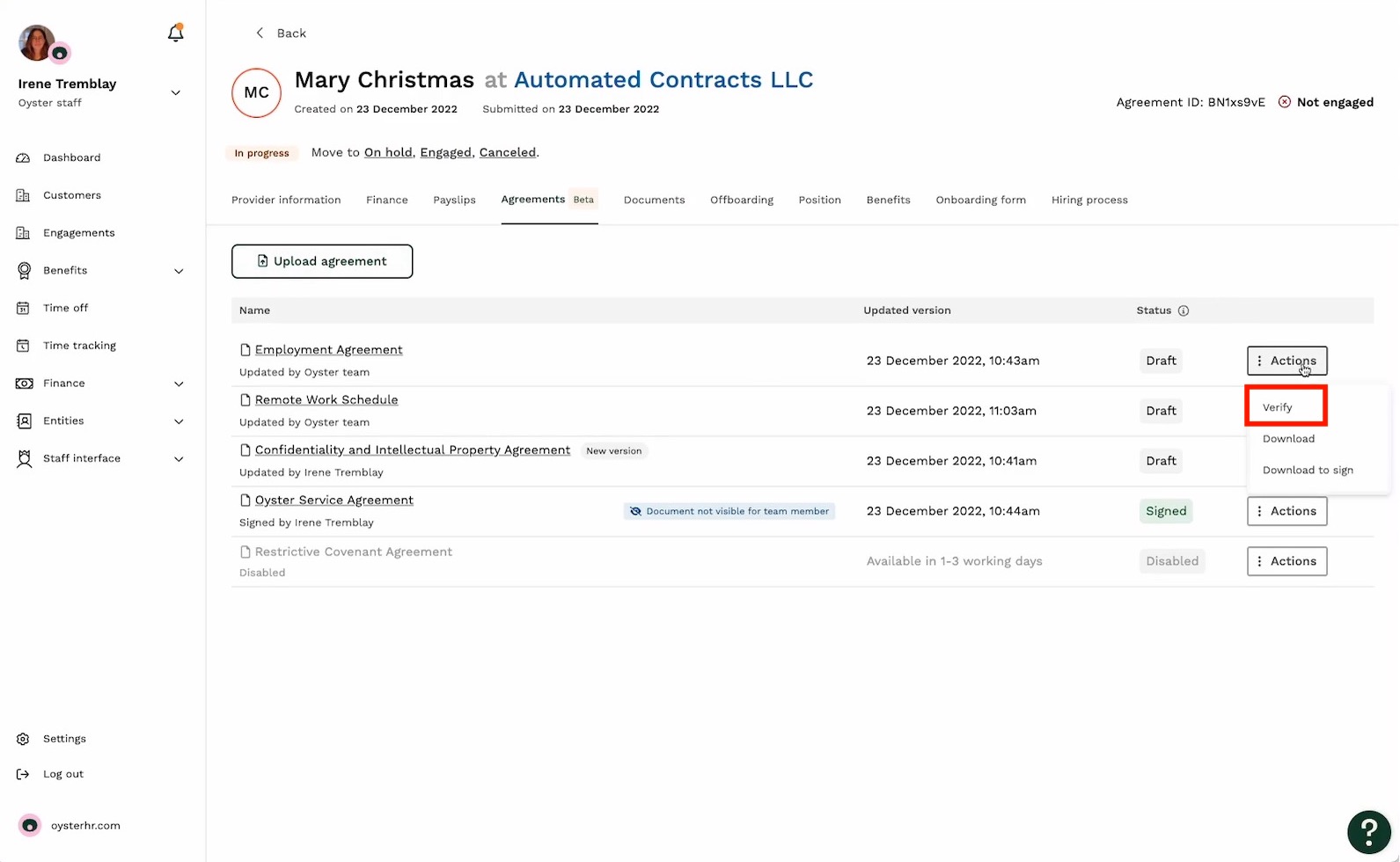Open the help question mark button
1400x862 pixels.
coord(1369,832)
